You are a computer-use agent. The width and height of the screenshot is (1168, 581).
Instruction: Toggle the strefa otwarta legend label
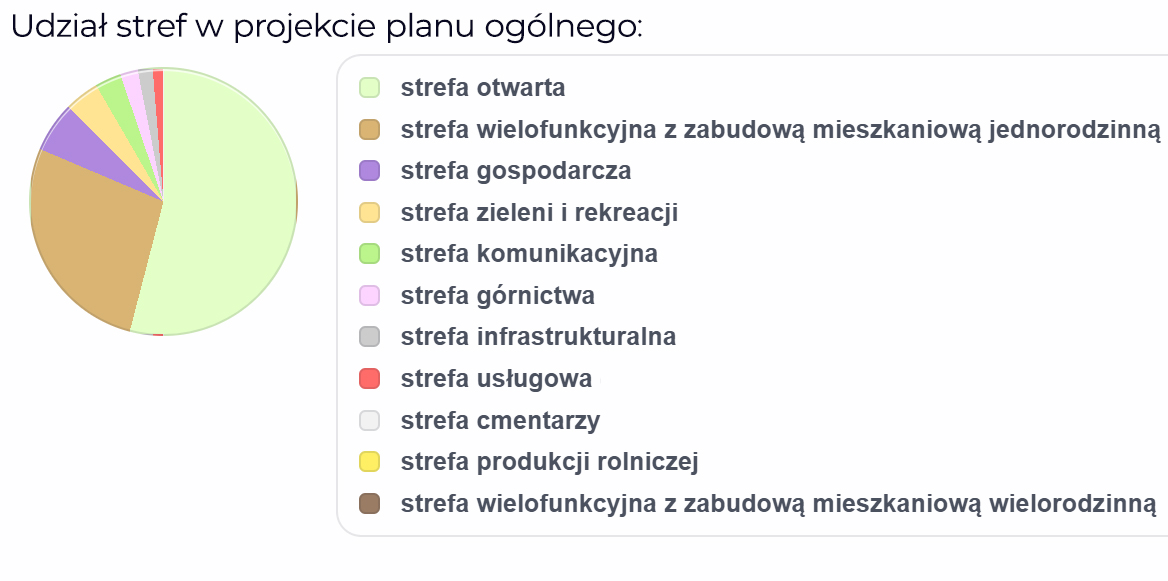click(x=483, y=88)
